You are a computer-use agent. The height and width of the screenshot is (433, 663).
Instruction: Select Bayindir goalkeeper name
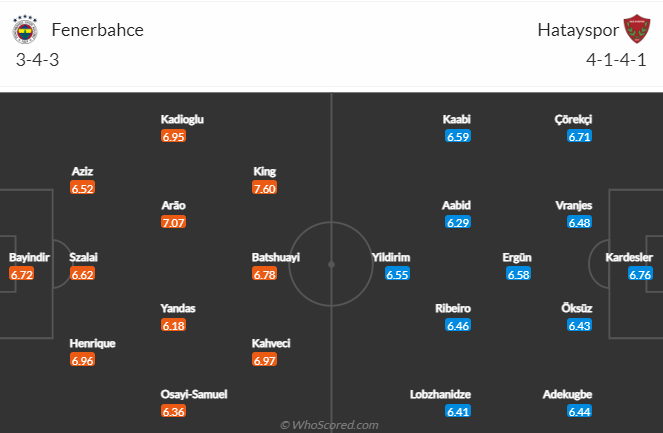(29, 257)
